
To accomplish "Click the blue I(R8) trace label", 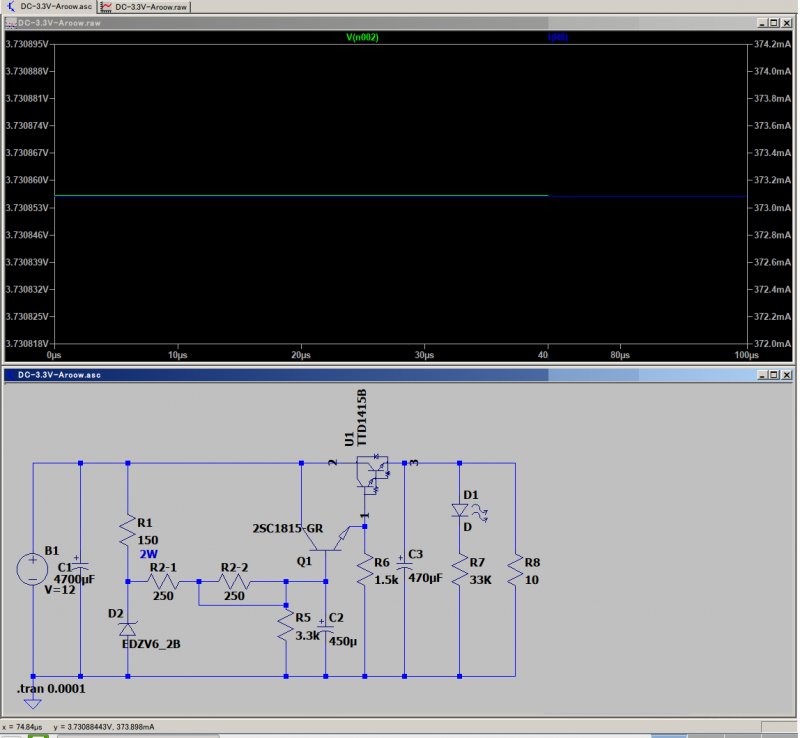I will click(x=558, y=37).
